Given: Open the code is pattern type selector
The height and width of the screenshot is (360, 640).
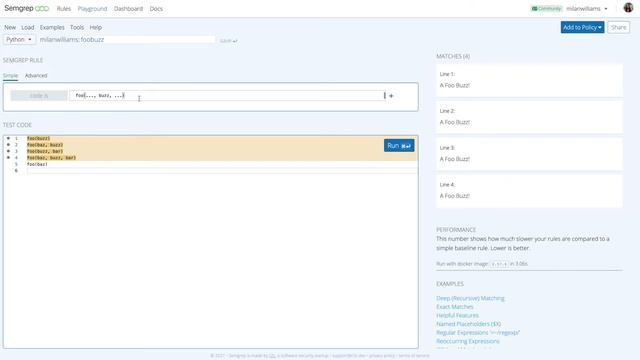Looking at the screenshot, I should point(39,96).
